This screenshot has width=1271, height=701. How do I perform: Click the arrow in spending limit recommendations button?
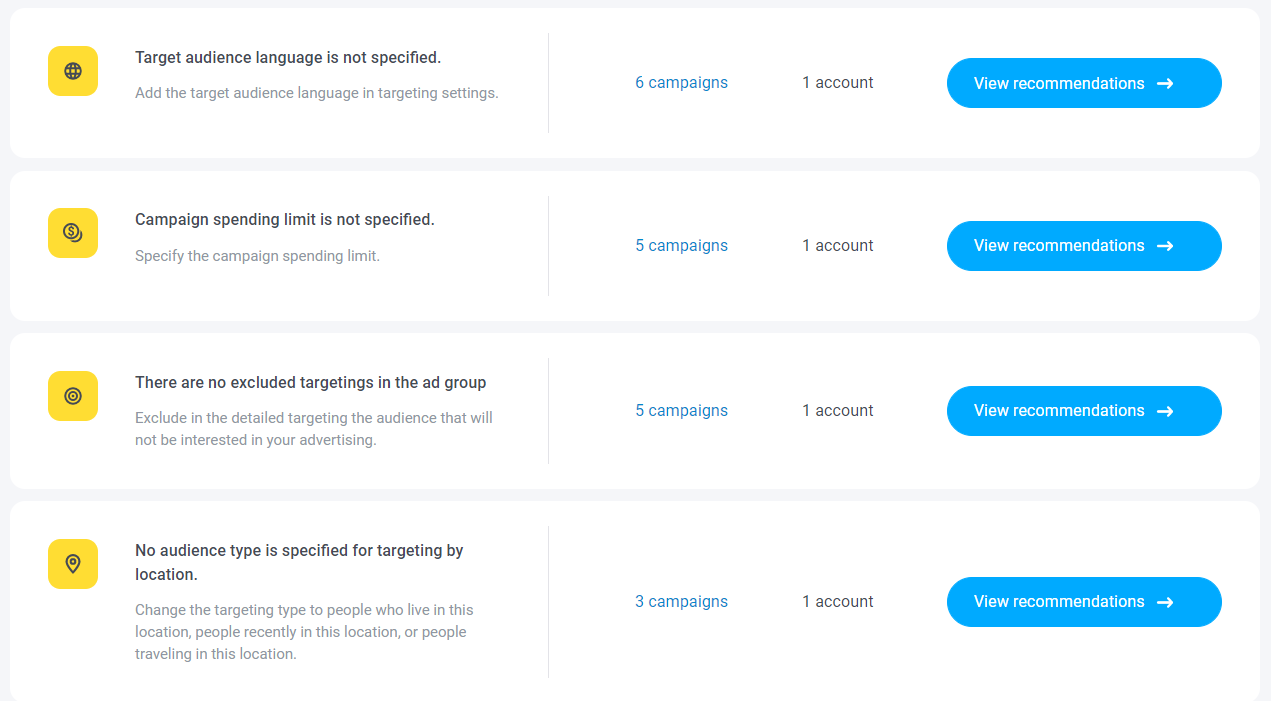[x=1165, y=246]
